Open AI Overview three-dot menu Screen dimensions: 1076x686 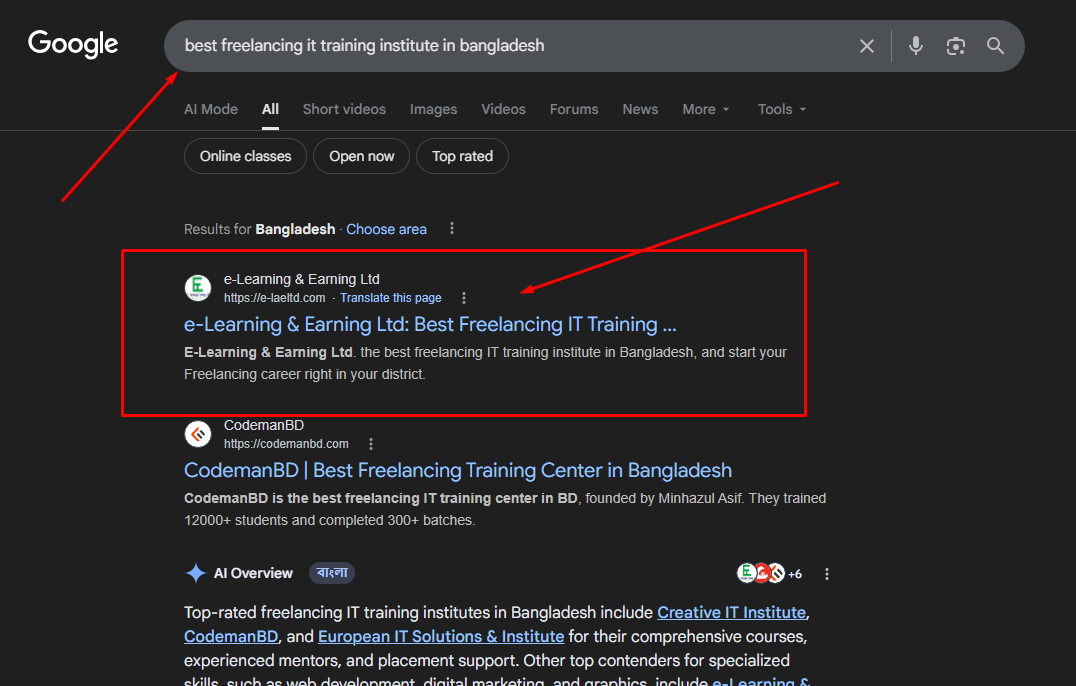pyautogui.click(x=826, y=573)
